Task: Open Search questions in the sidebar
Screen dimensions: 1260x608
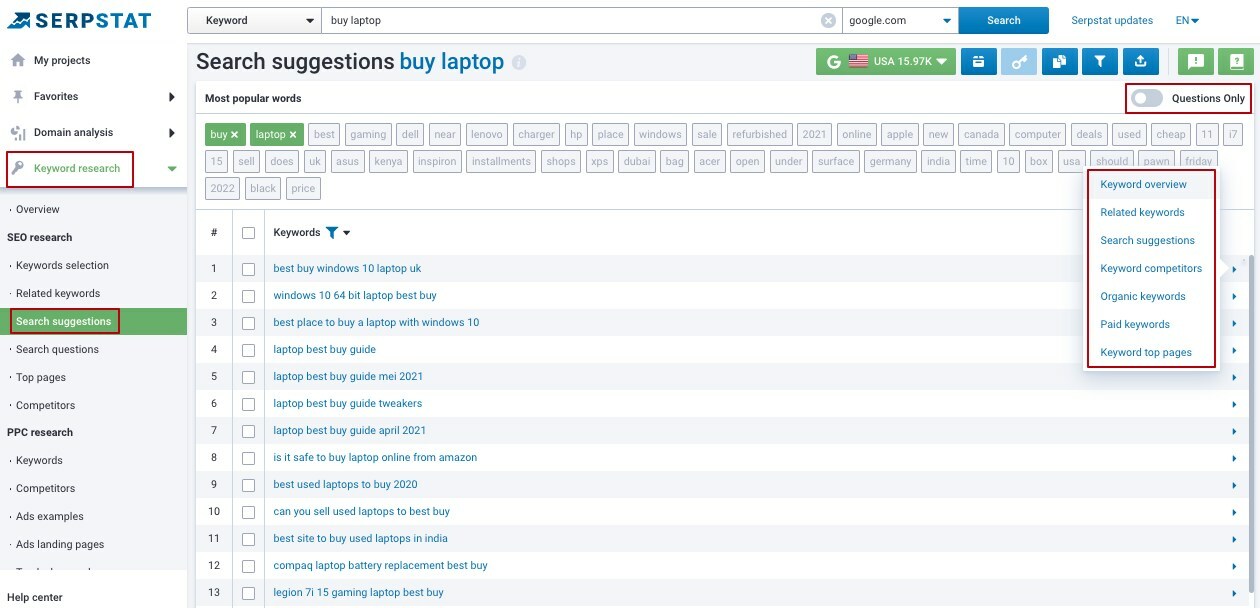Action: pyautogui.click(x=57, y=349)
